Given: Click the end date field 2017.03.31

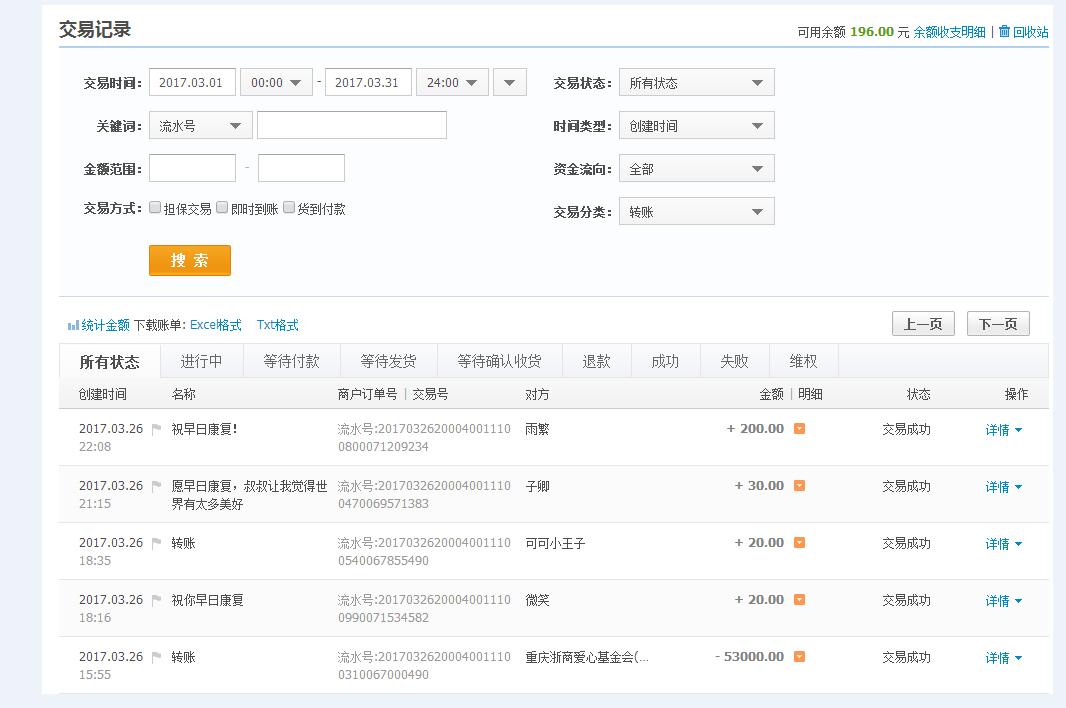Looking at the screenshot, I should 368,82.
